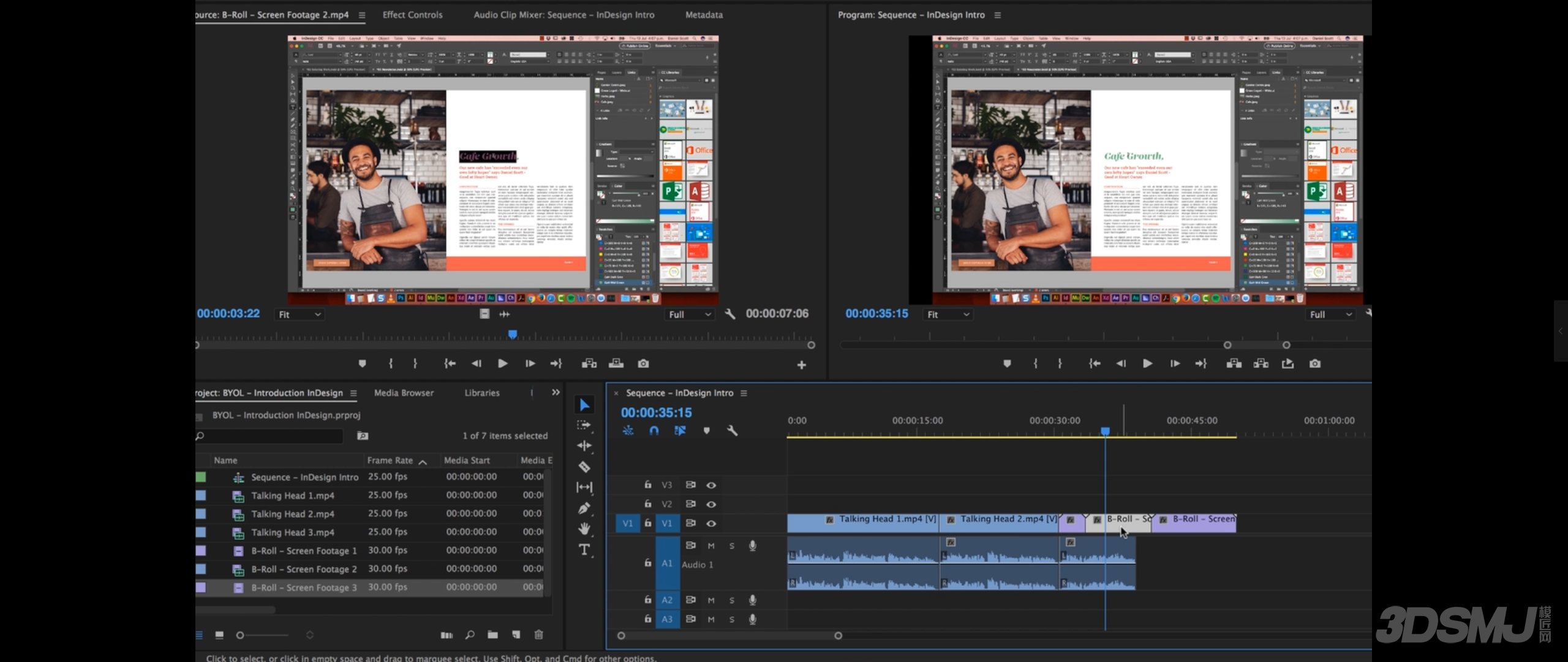Click Insert button in Source monitor
Screen dimensions: 1568x662
coord(589,363)
